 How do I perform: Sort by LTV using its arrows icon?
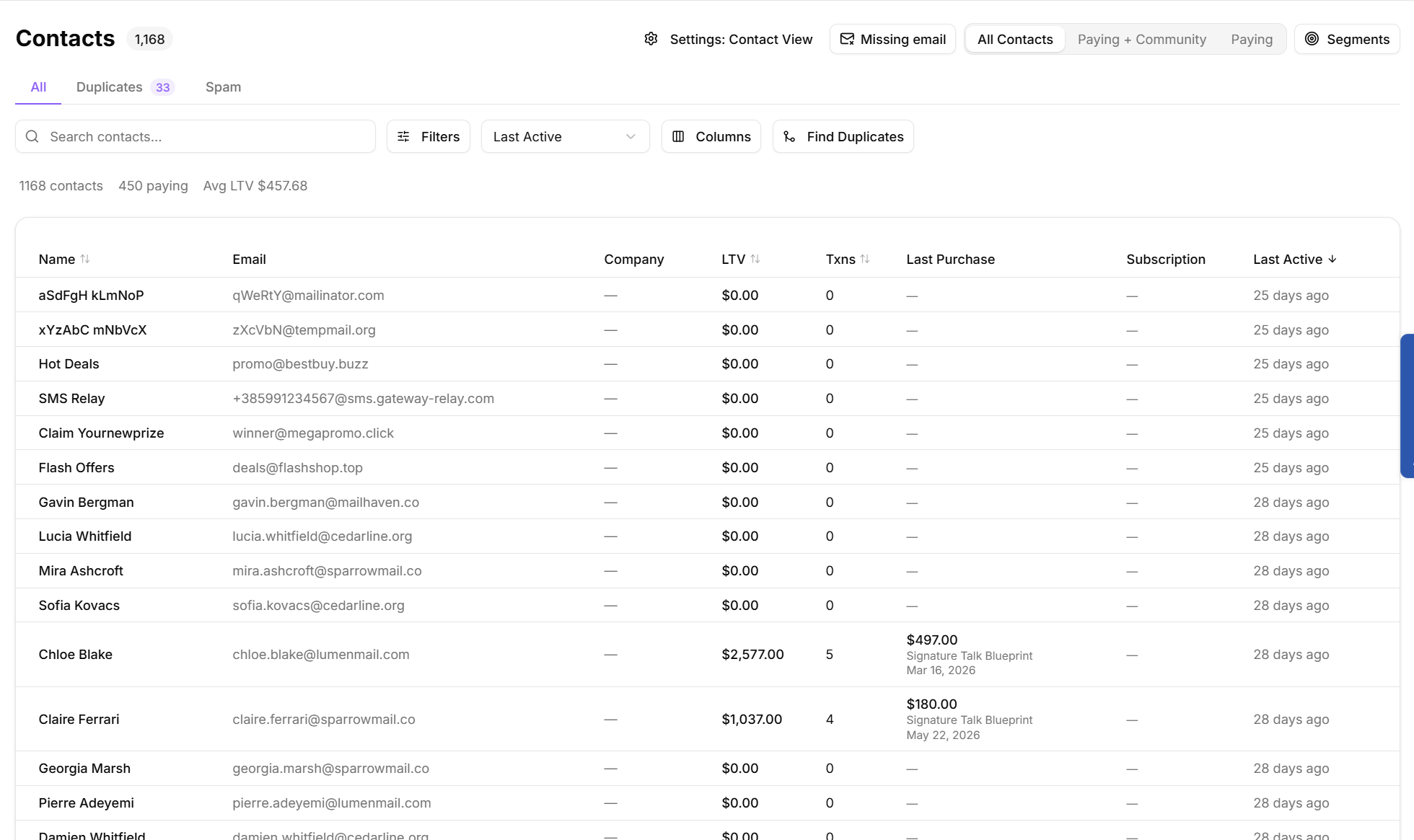(755, 259)
